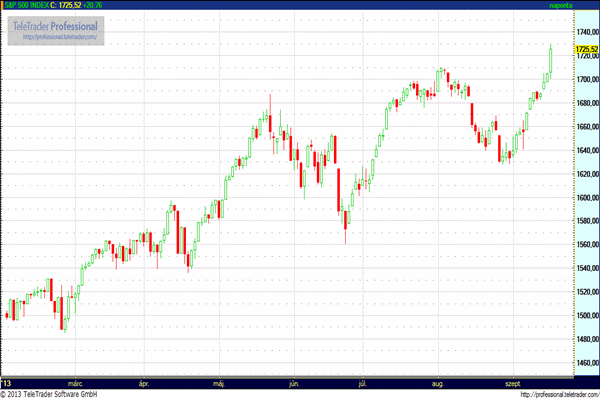
Task: Click the '13 year label on time axis
Action: (x=7, y=383)
